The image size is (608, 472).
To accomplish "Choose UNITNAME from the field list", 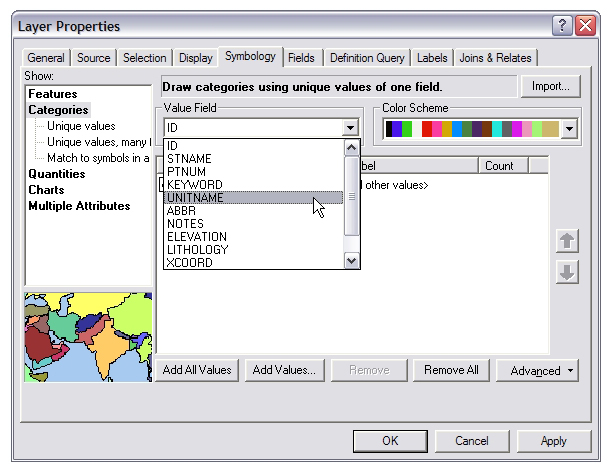I will (x=196, y=198).
